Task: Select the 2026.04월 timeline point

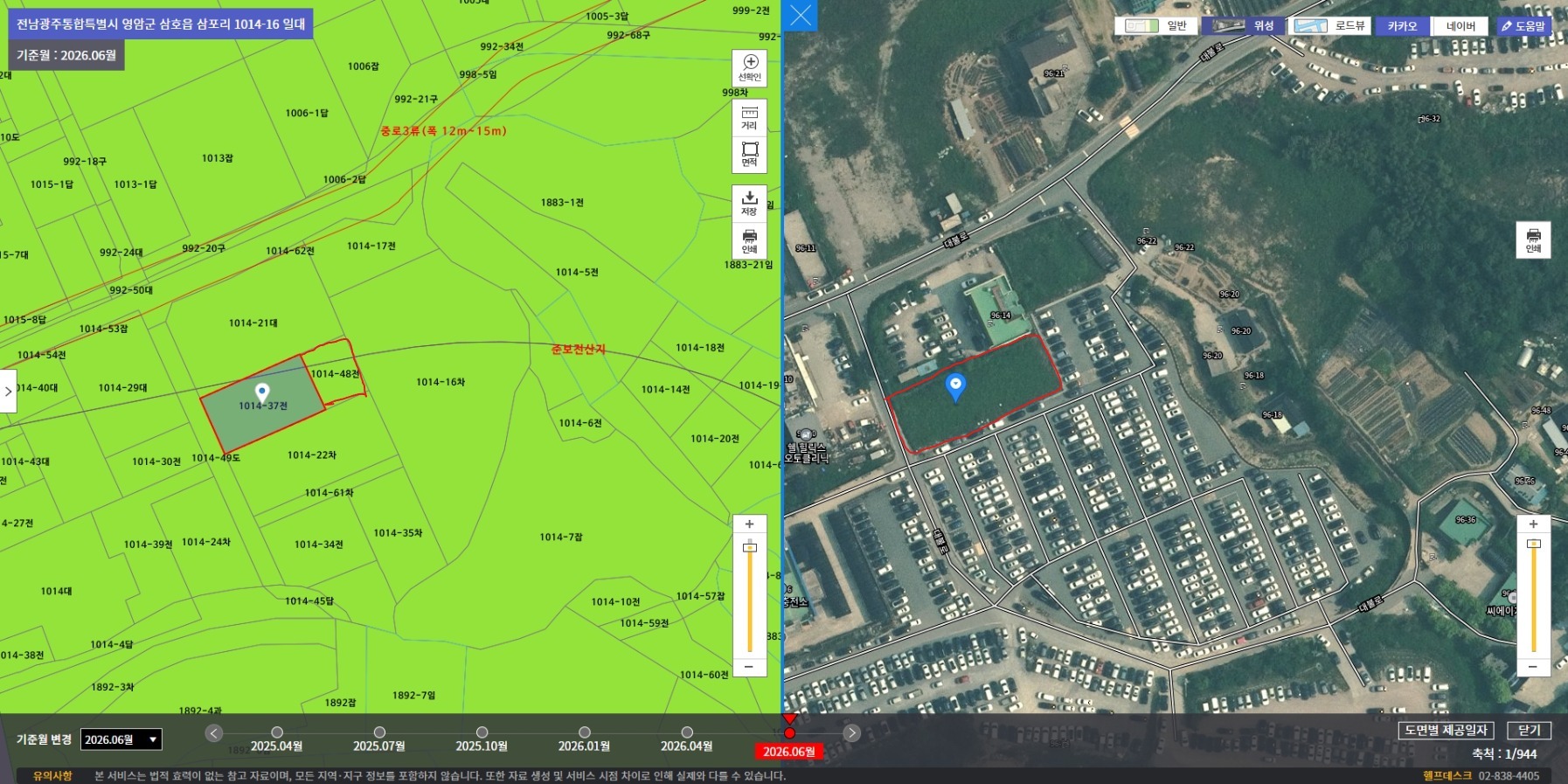Action: 687,732
